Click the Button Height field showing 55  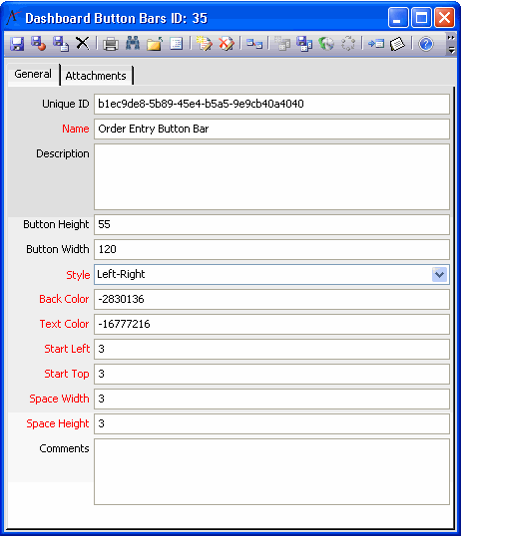pyautogui.click(x=272, y=224)
